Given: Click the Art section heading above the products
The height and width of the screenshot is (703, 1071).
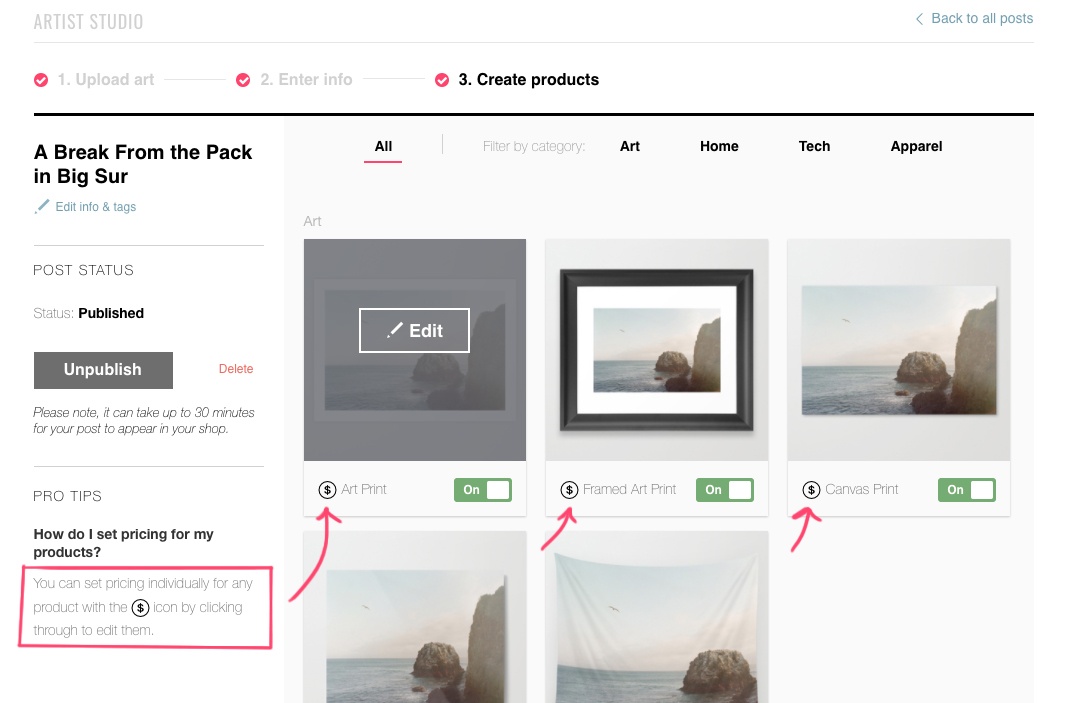Looking at the screenshot, I should [312, 221].
